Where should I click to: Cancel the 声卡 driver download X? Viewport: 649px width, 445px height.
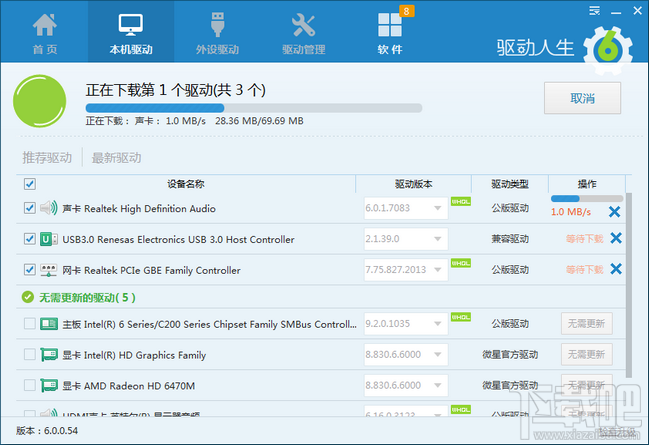point(615,212)
